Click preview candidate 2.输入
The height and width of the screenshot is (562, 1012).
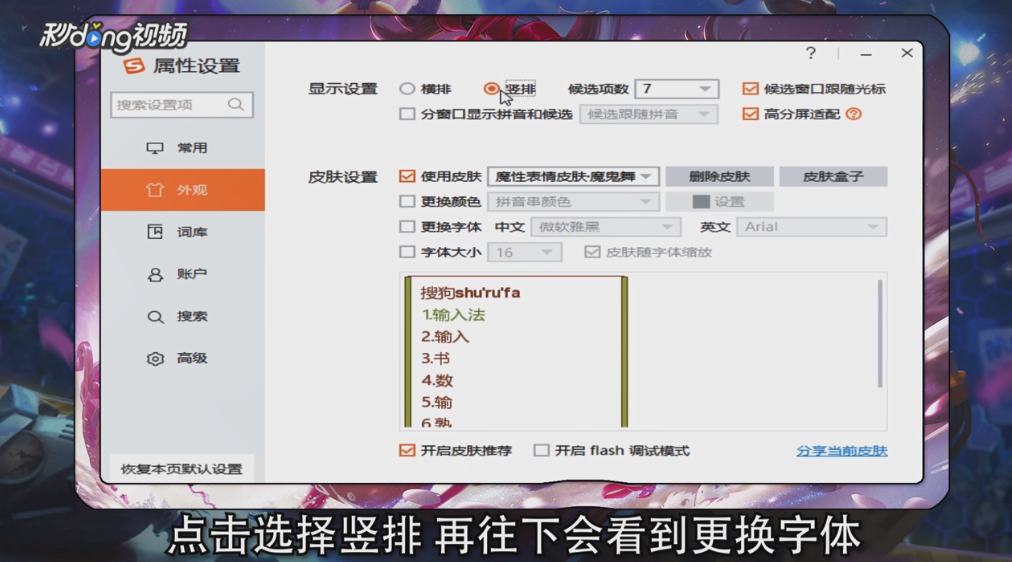coord(445,337)
